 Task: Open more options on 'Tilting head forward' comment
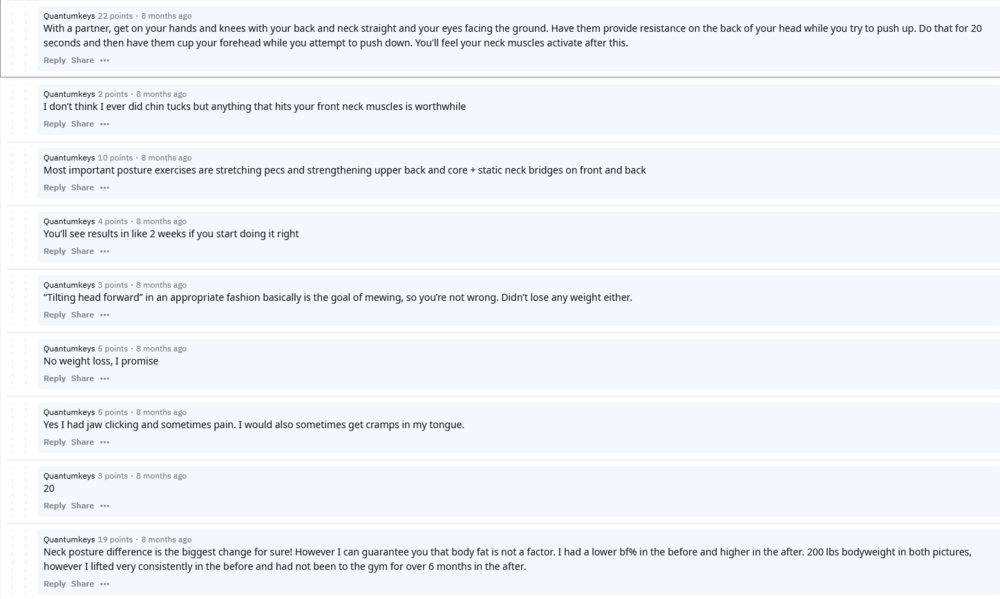click(x=105, y=315)
